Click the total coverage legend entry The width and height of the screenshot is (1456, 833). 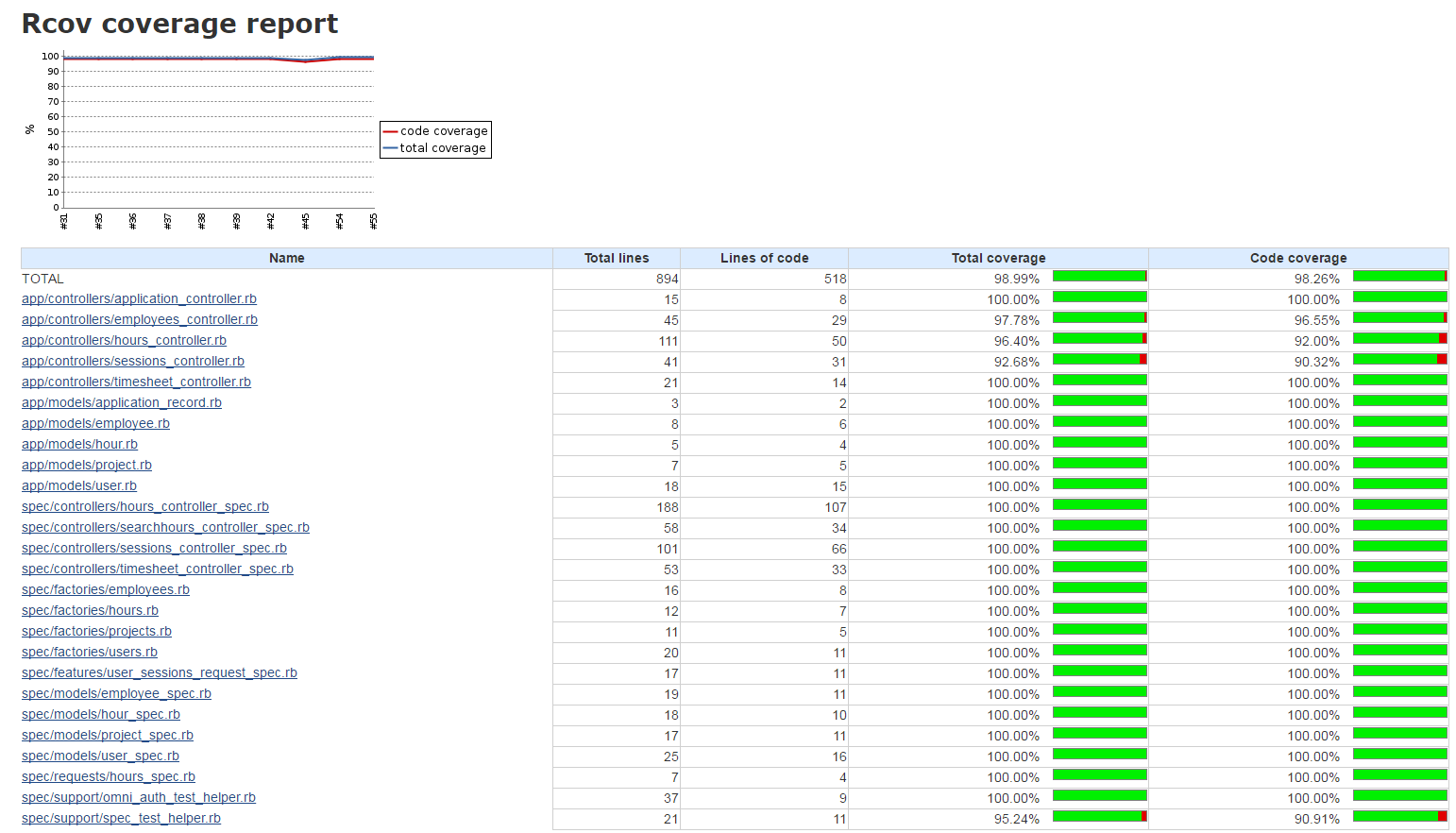[435, 148]
